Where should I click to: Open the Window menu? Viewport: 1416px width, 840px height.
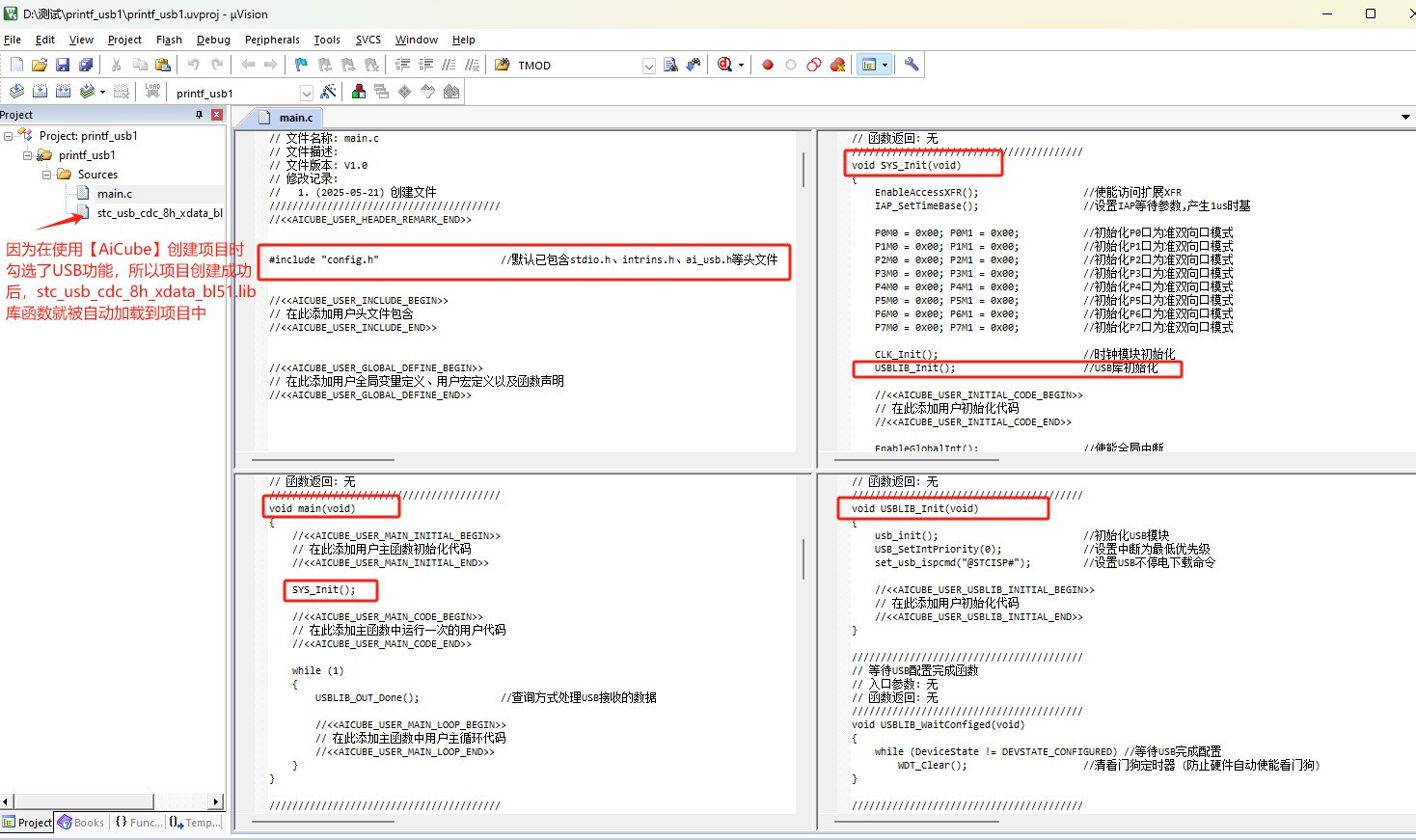[x=417, y=40]
